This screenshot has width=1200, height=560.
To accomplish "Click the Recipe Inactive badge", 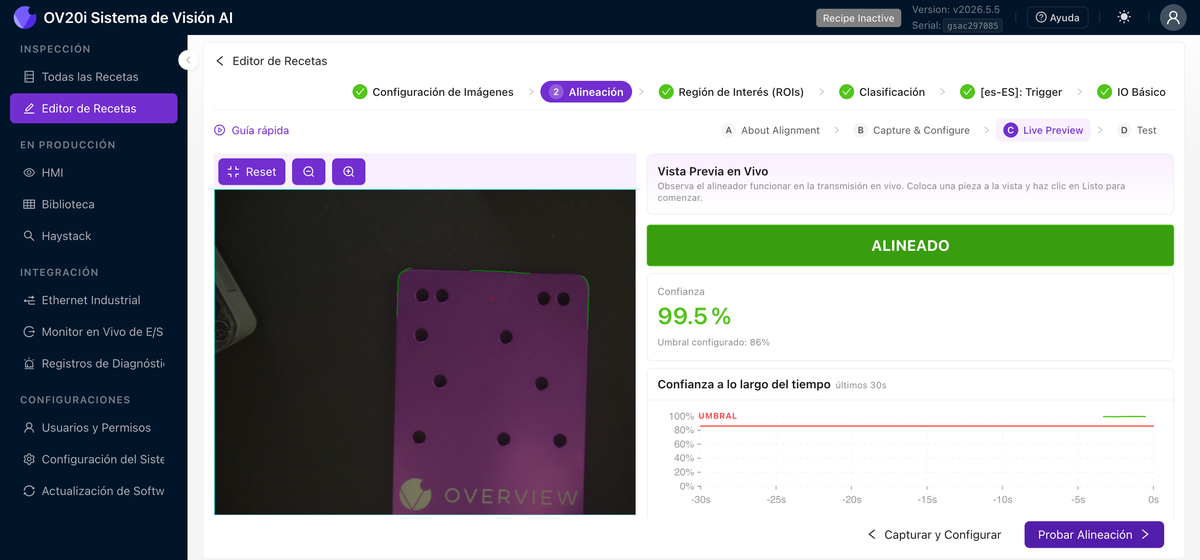I will (x=858, y=18).
